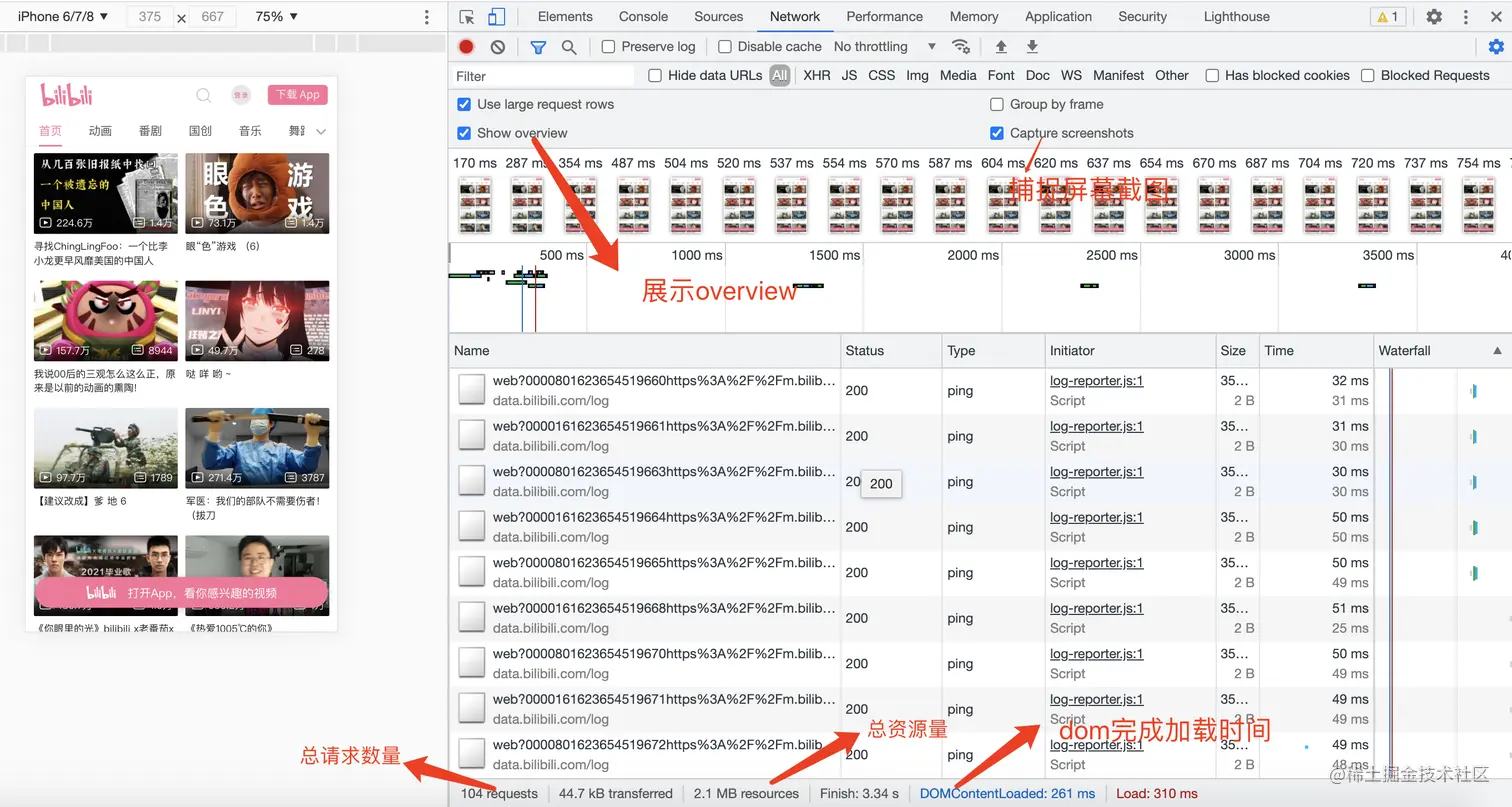This screenshot has width=1512, height=807.
Task: Clear the network log
Action: click(498, 47)
